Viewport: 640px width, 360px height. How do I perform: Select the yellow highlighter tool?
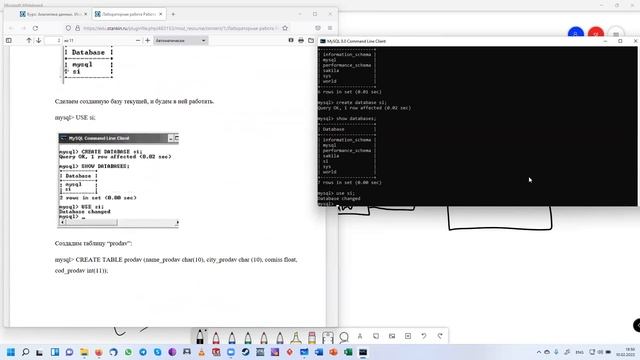click(296, 338)
